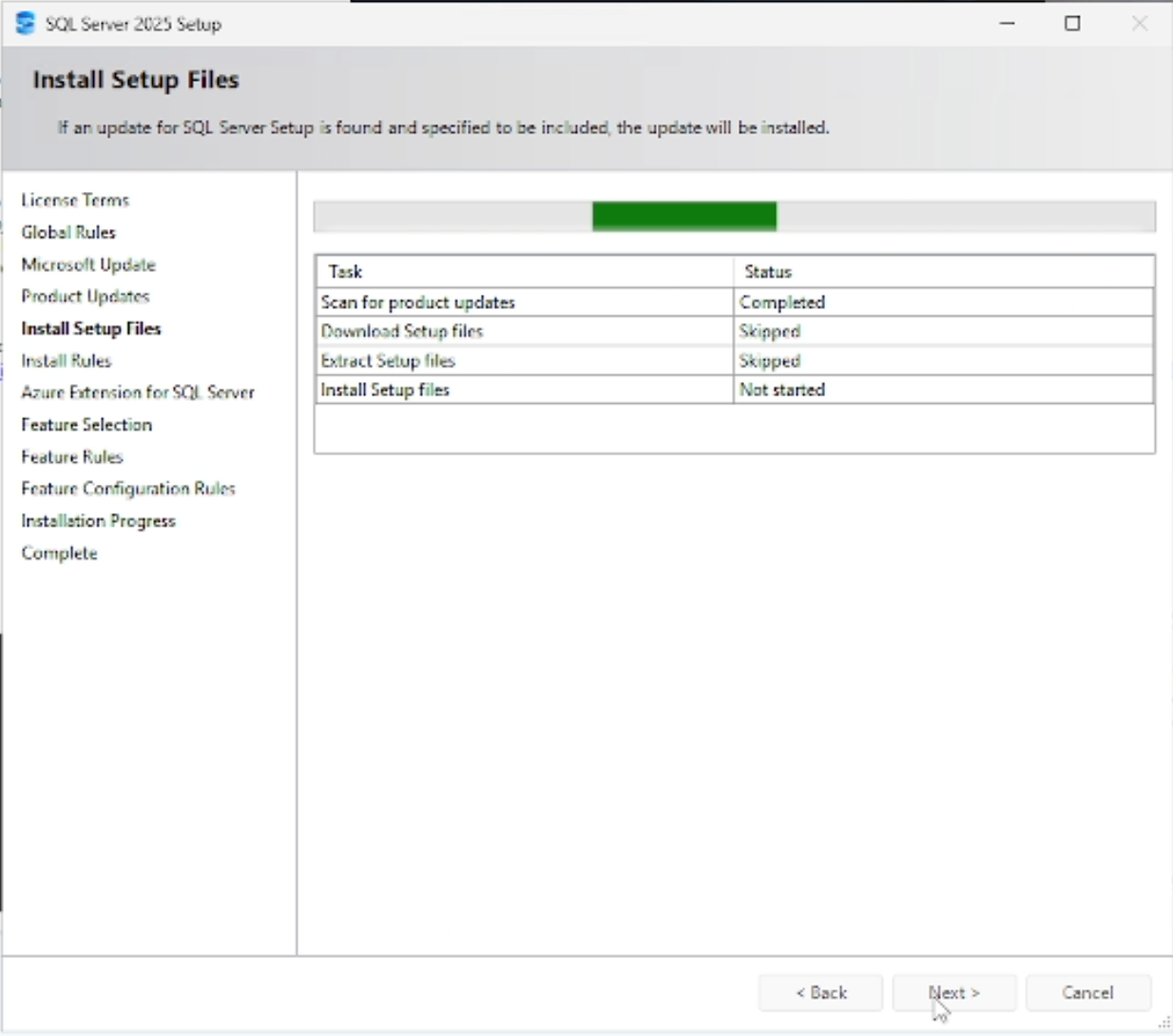Open the Installation Progress step
The image size is (1173, 1036).
coord(98,521)
